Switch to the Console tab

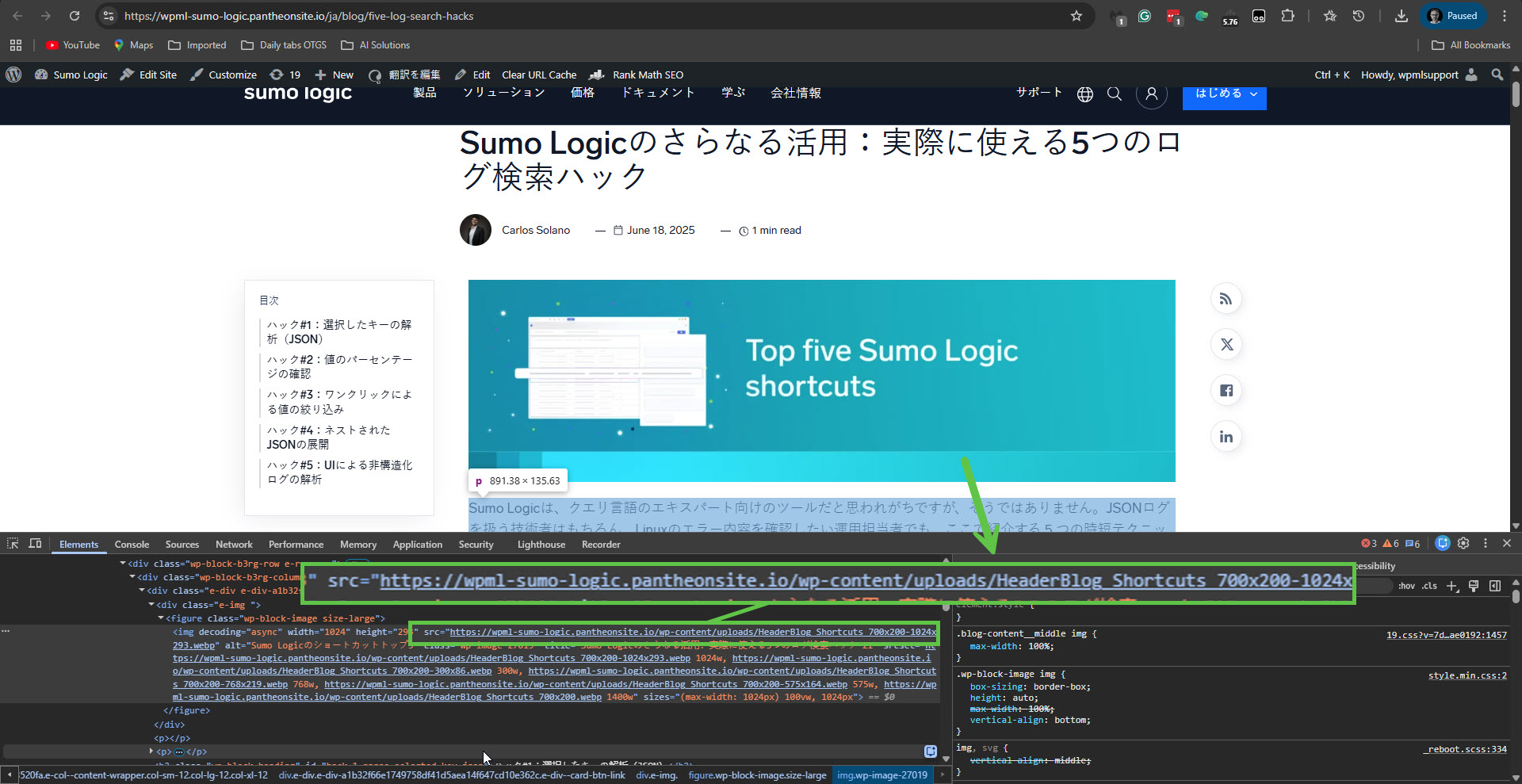point(132,545)
